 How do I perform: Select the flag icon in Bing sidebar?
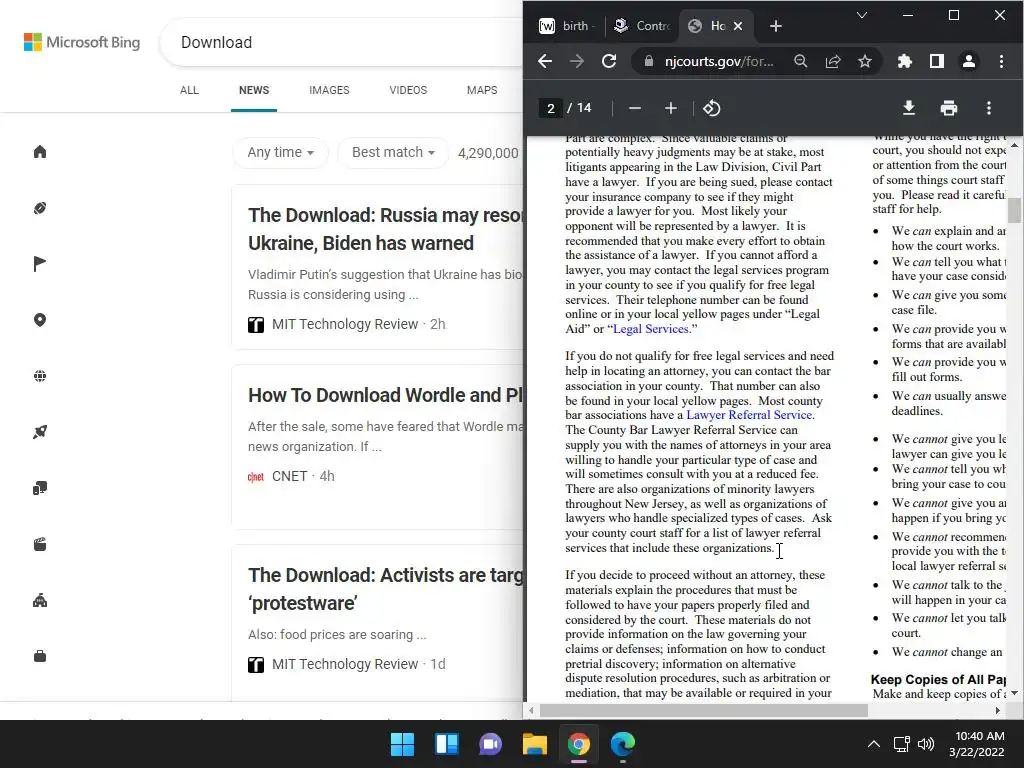click(x=40, y=264)
